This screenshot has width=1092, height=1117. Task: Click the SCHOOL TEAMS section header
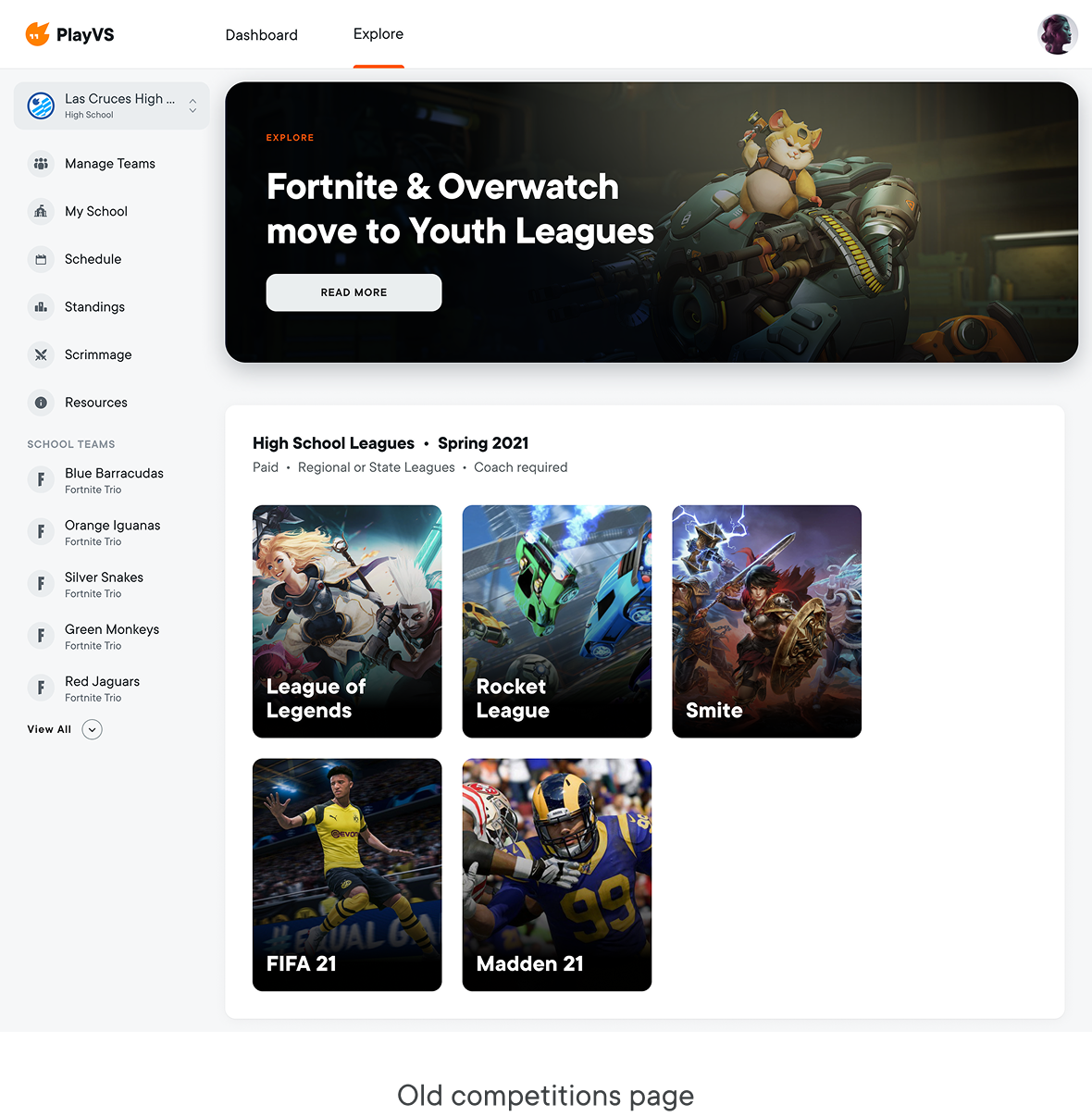tap(71, 444)
